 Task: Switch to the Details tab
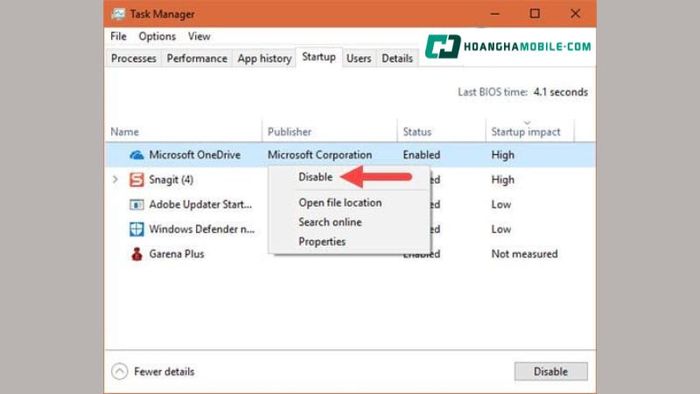click(397, 58)
